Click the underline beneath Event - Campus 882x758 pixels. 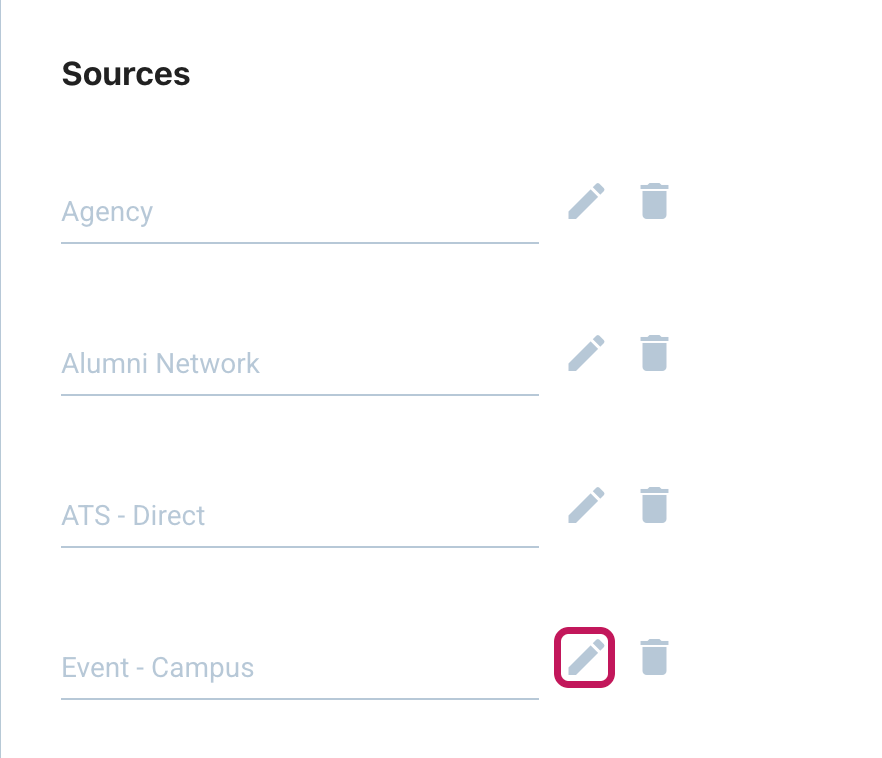click(300, 699)
